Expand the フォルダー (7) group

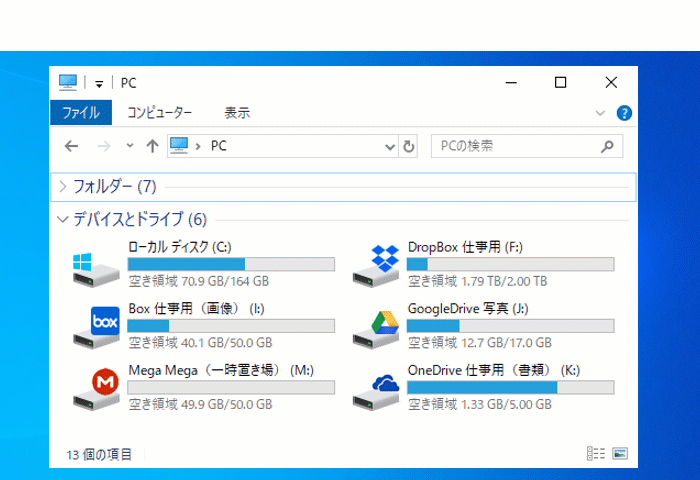tap(63, 186)
